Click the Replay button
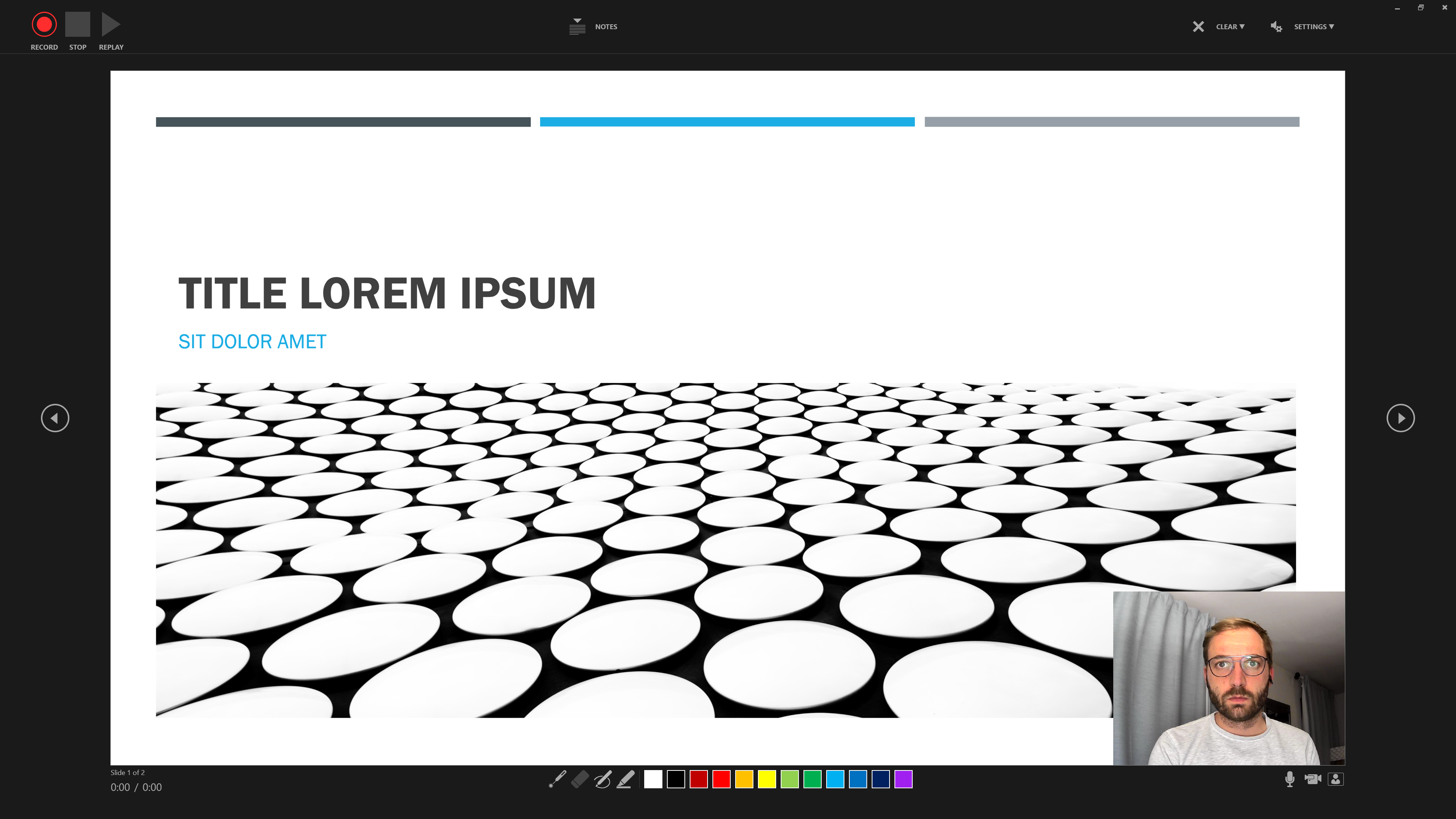 pos(111,25)
